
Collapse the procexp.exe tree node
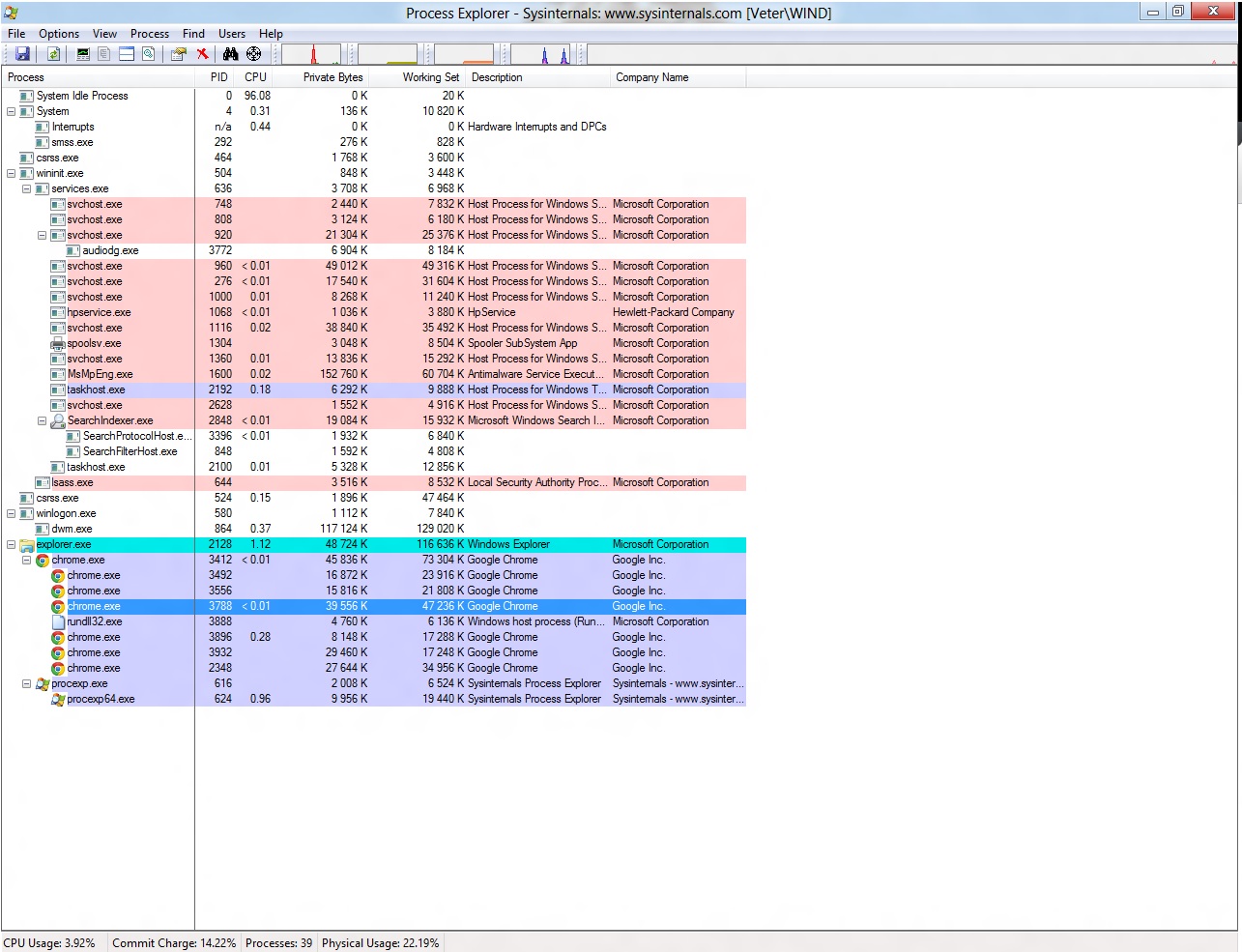[x=26, y=683]
